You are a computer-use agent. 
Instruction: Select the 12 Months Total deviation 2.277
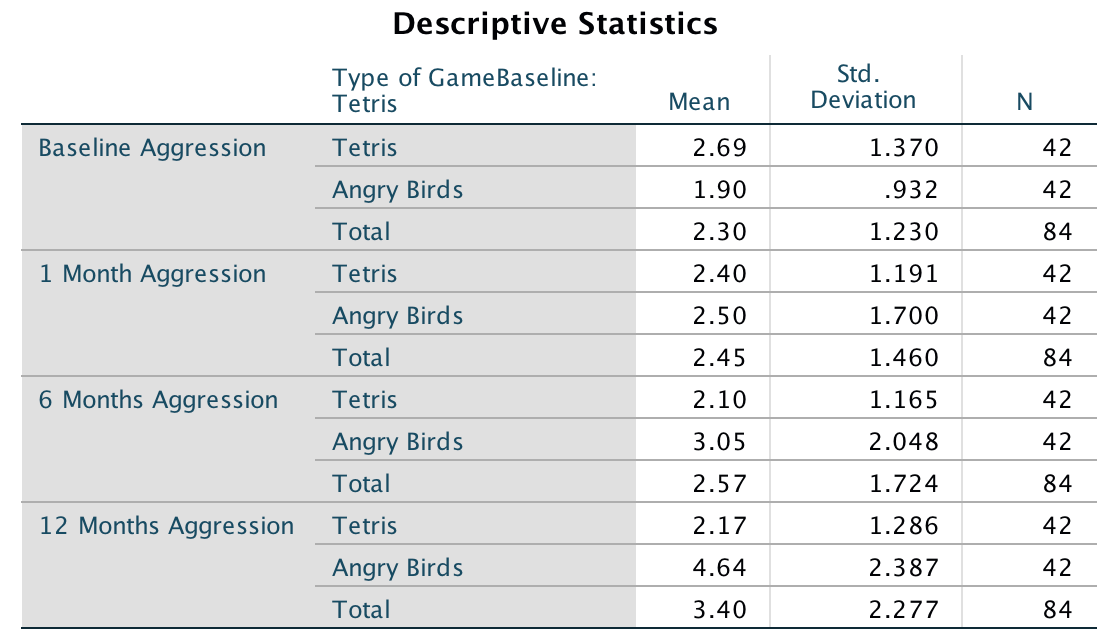point(903,610)
